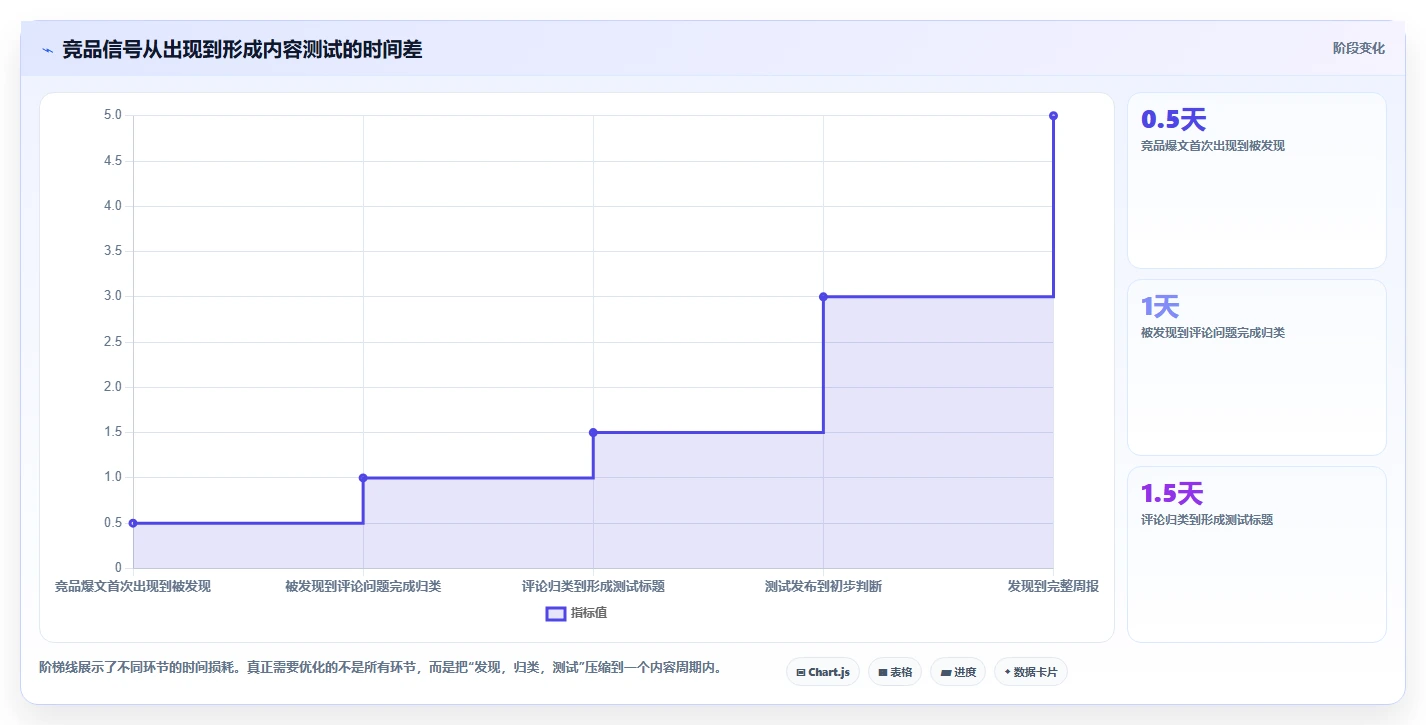
Task: Click the footer note starting with 阶梯线展示了
Action: [x=380, y=667]
